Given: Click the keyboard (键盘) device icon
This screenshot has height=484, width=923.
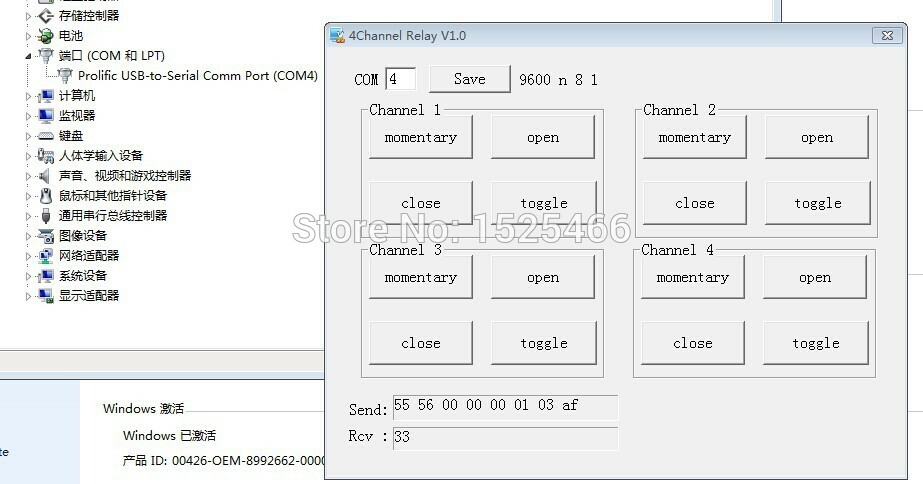Looking at the screenshot, I should pyautogui.click(x=45, y=136).
